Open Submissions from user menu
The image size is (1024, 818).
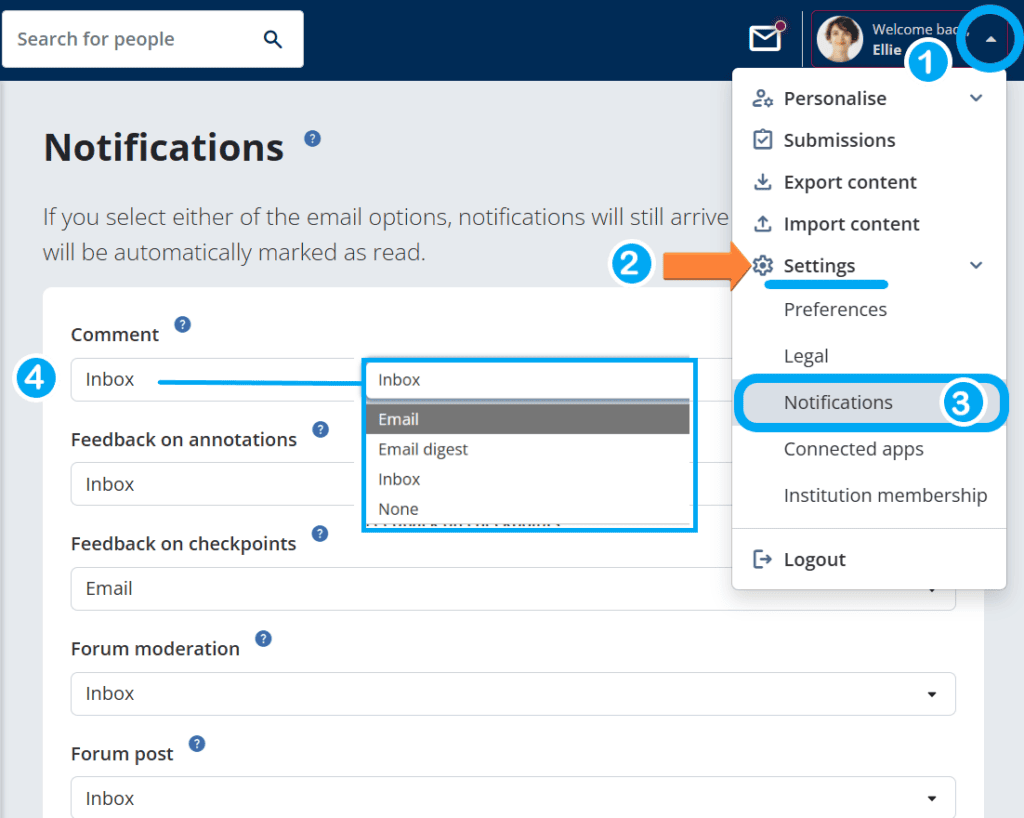point(869,140)
